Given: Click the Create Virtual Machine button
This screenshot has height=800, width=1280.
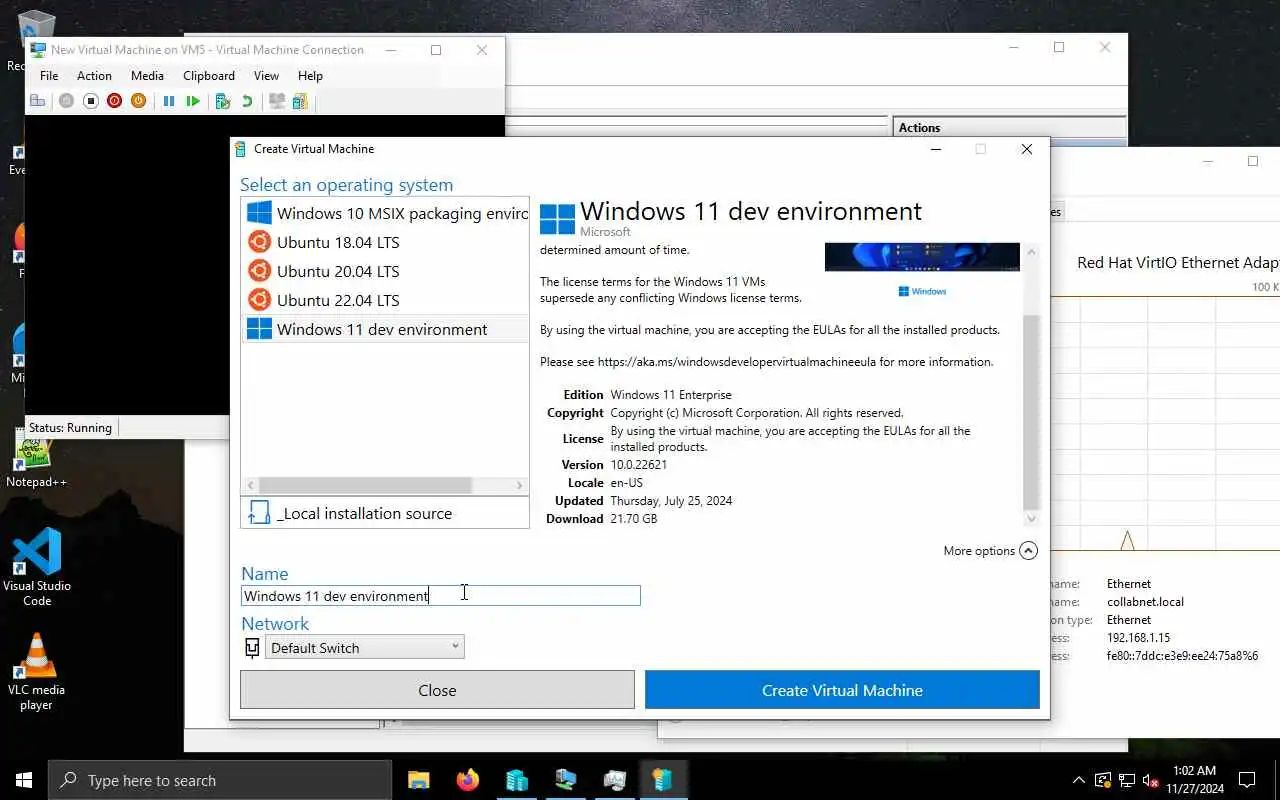Looking at the screenshot, I should 842,690.
